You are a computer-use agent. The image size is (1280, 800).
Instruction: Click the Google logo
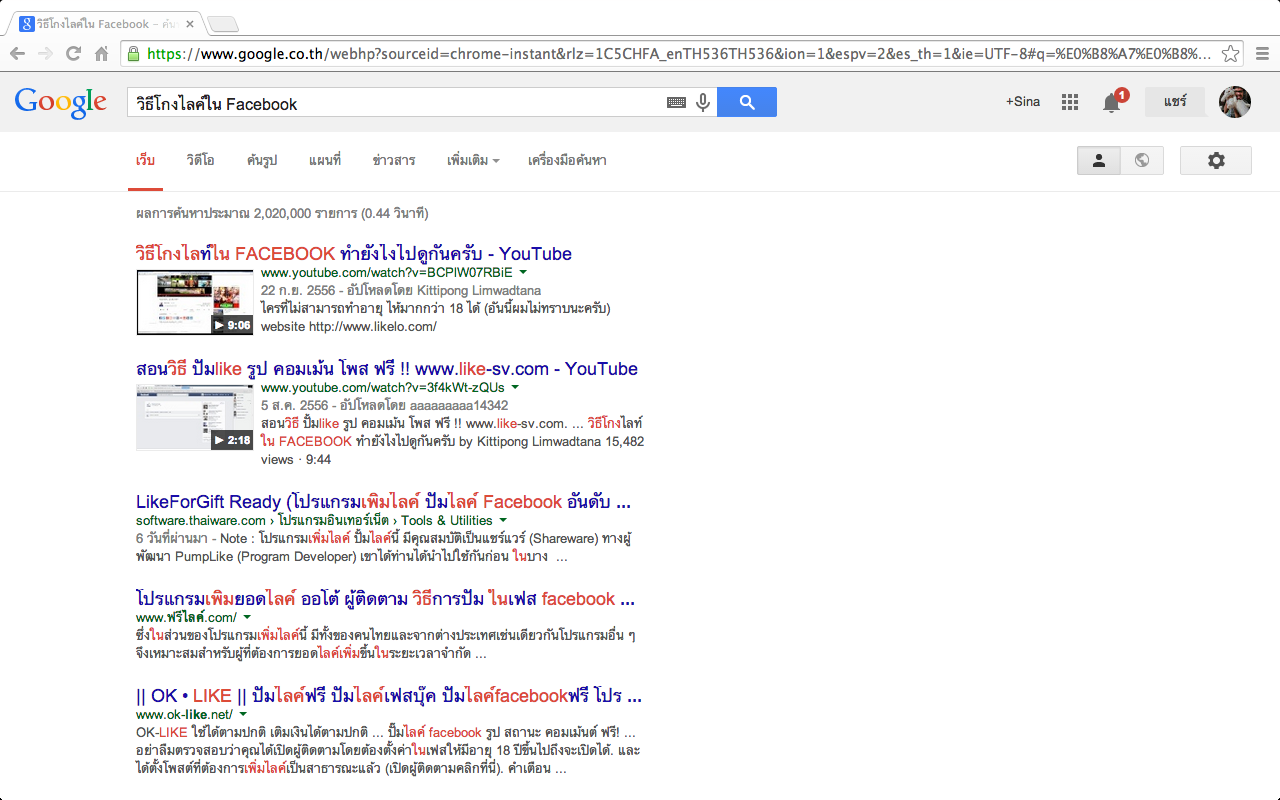tap(60, 102)
